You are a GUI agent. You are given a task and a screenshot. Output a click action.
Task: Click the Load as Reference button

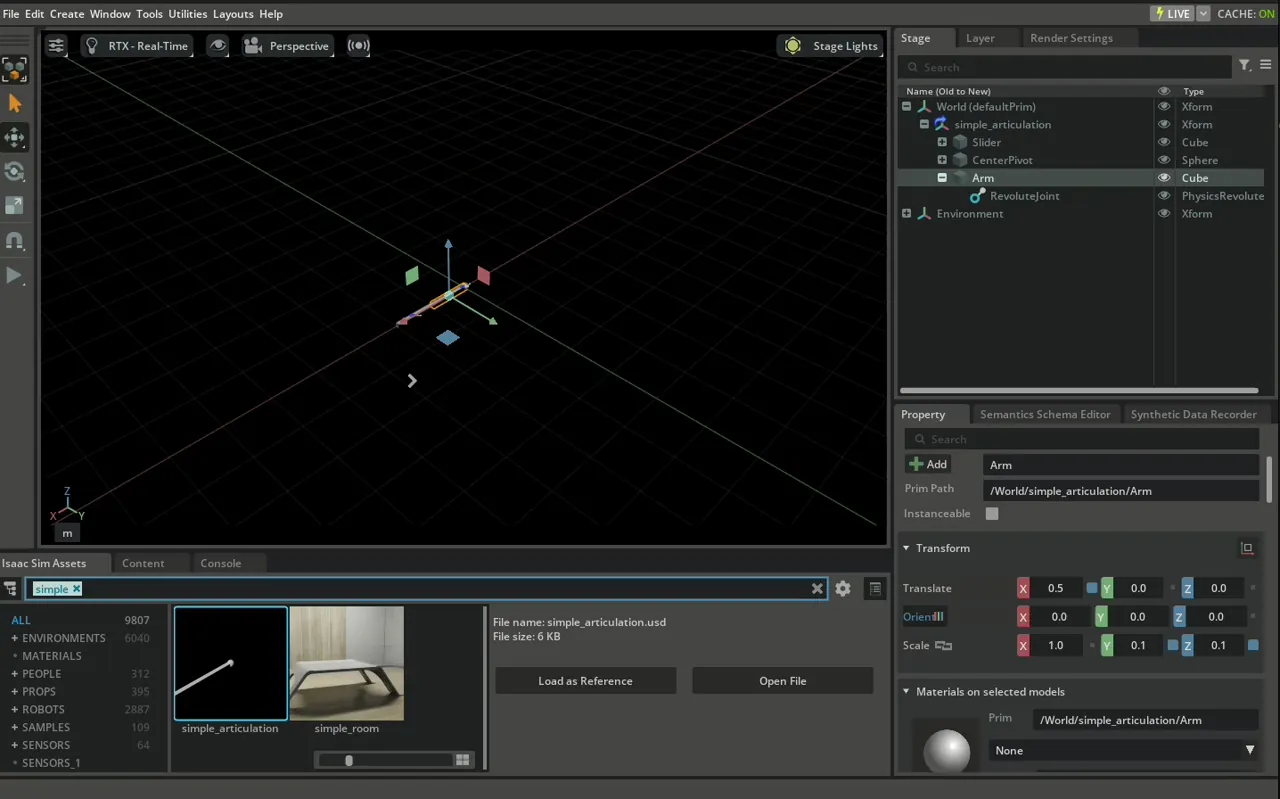point(585,681)
